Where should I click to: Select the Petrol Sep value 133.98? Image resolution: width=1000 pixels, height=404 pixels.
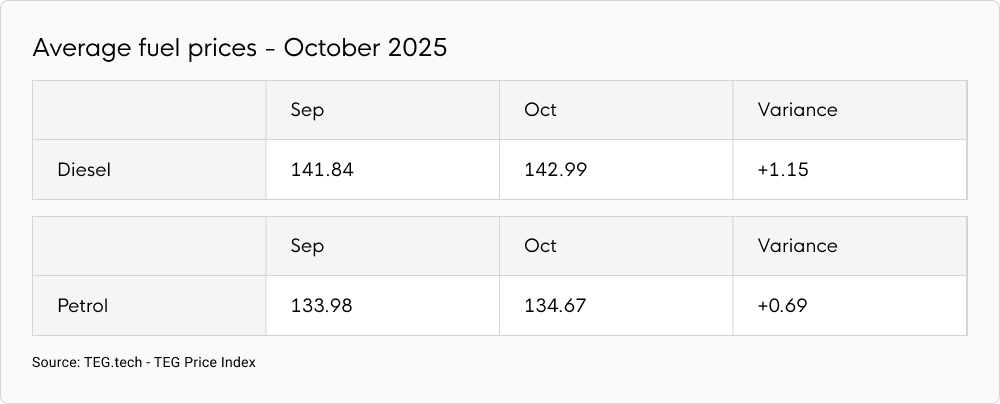coord(322,306)
